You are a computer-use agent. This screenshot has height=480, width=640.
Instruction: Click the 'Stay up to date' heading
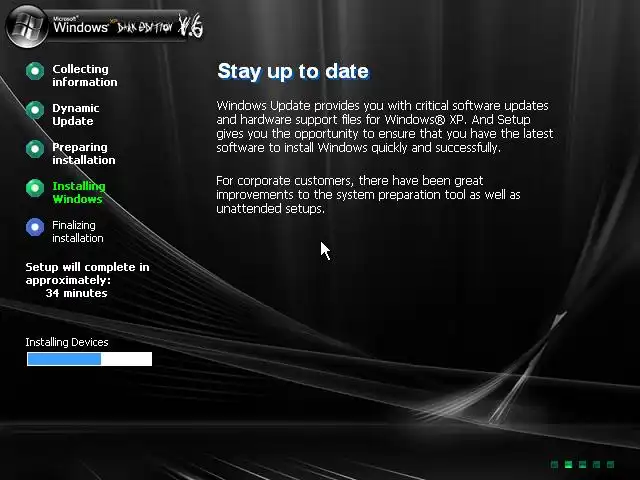coord(293,71)
